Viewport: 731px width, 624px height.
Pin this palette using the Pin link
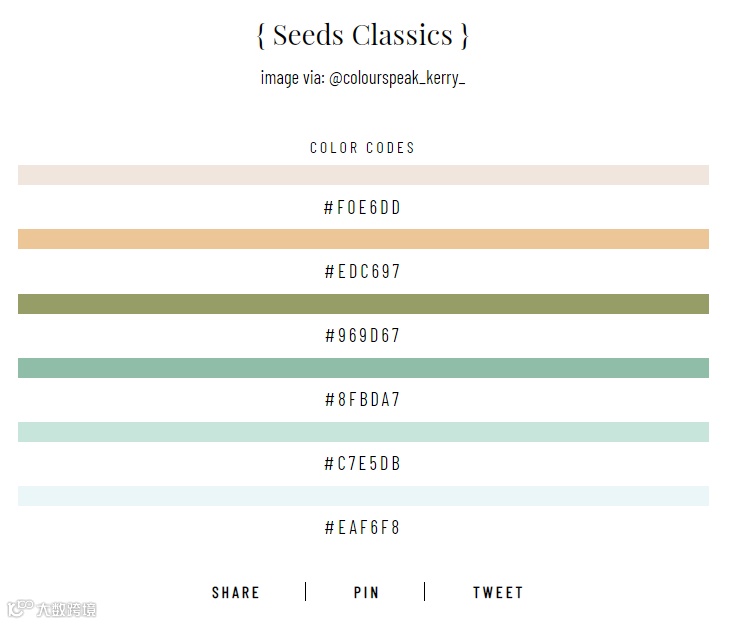[367, 593]
